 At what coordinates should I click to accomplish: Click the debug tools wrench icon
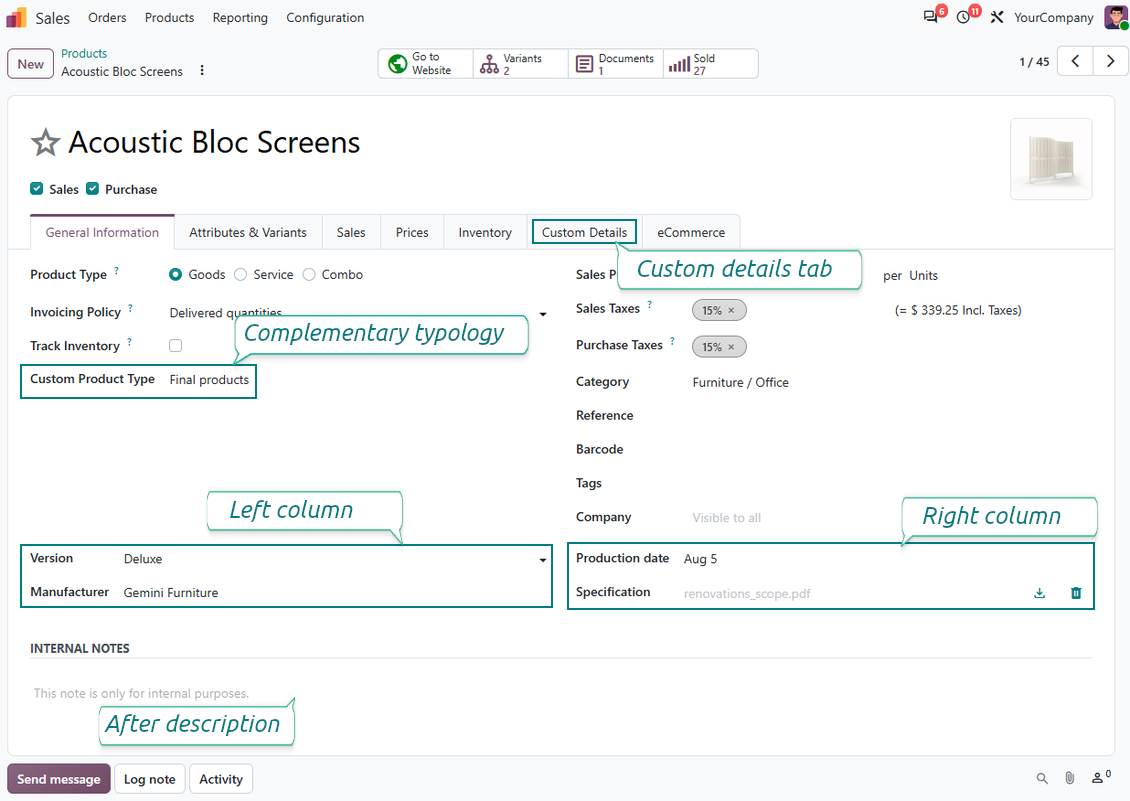coord(997,17)
